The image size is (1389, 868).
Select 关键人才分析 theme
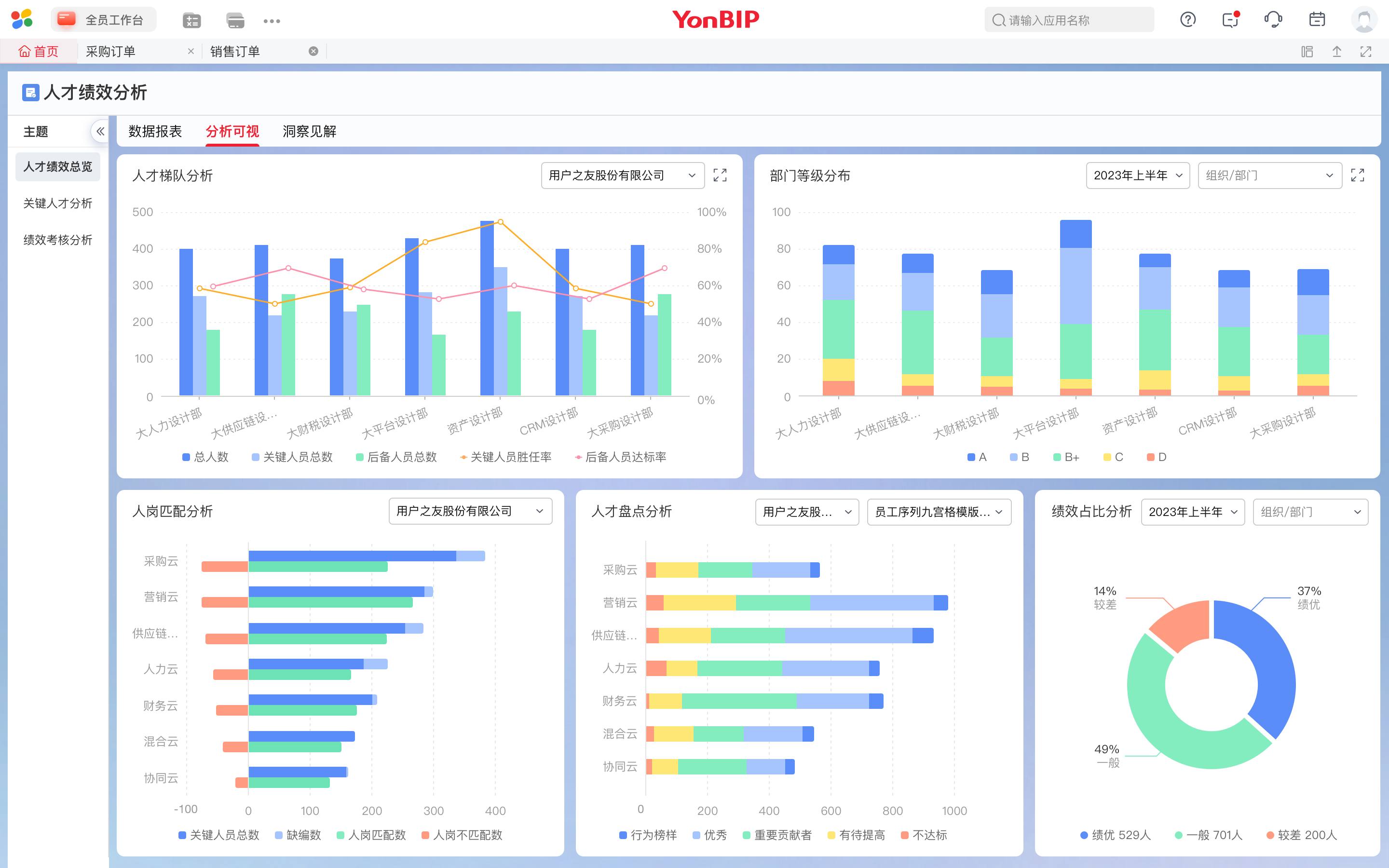(x=57, y=203)
